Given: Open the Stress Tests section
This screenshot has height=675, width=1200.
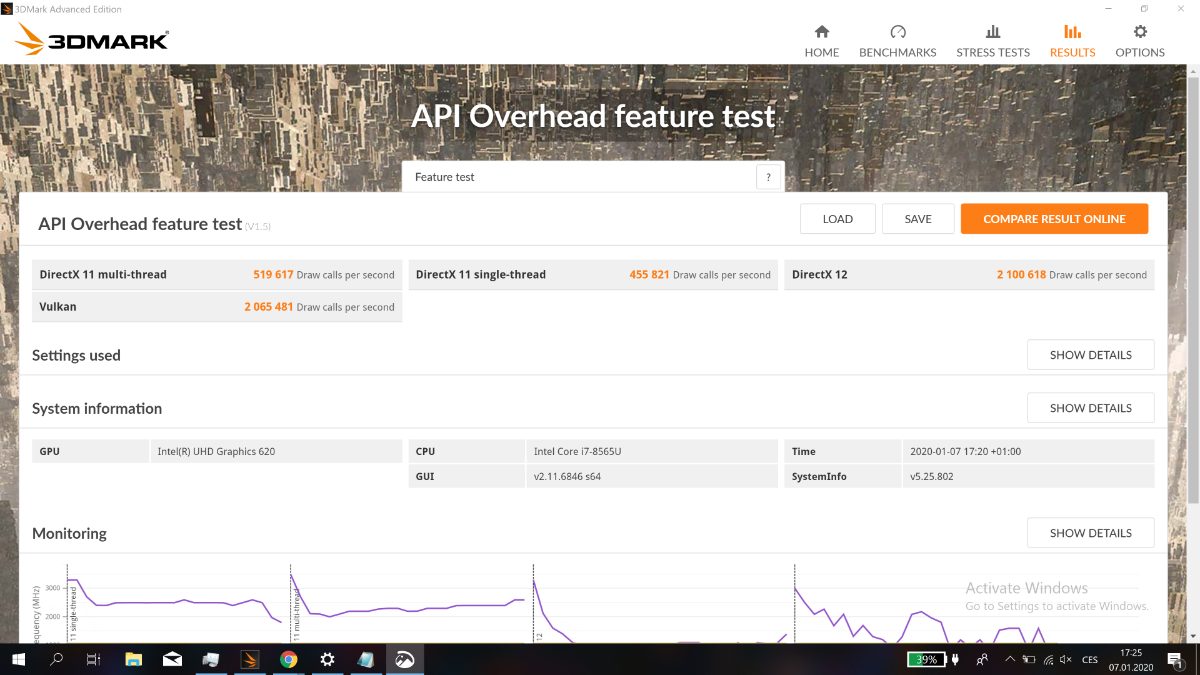Looking at the screenshot, I should 992,41.
